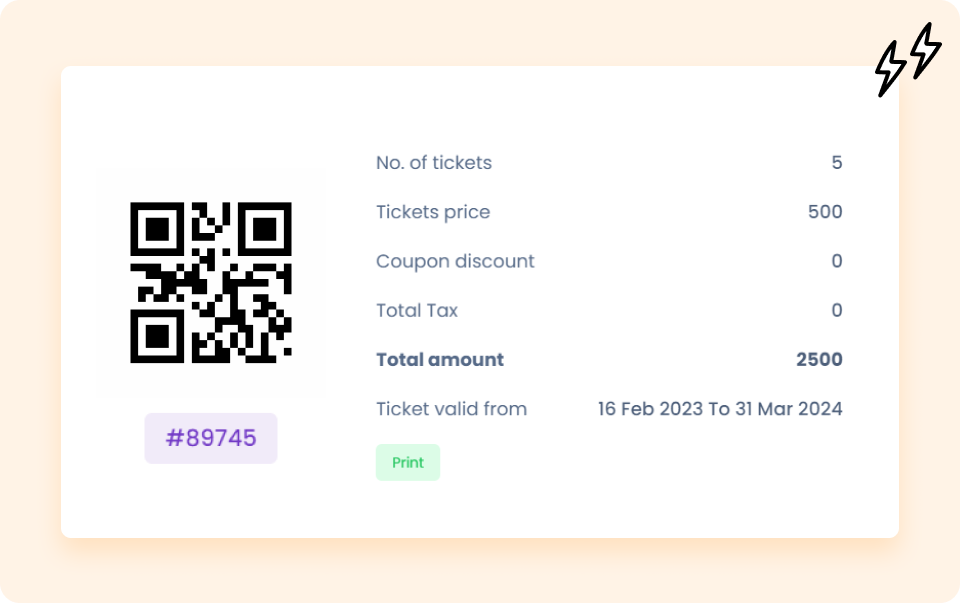Click the total amount value 2500
The image size is (960, 603).
tap(819, 359)
